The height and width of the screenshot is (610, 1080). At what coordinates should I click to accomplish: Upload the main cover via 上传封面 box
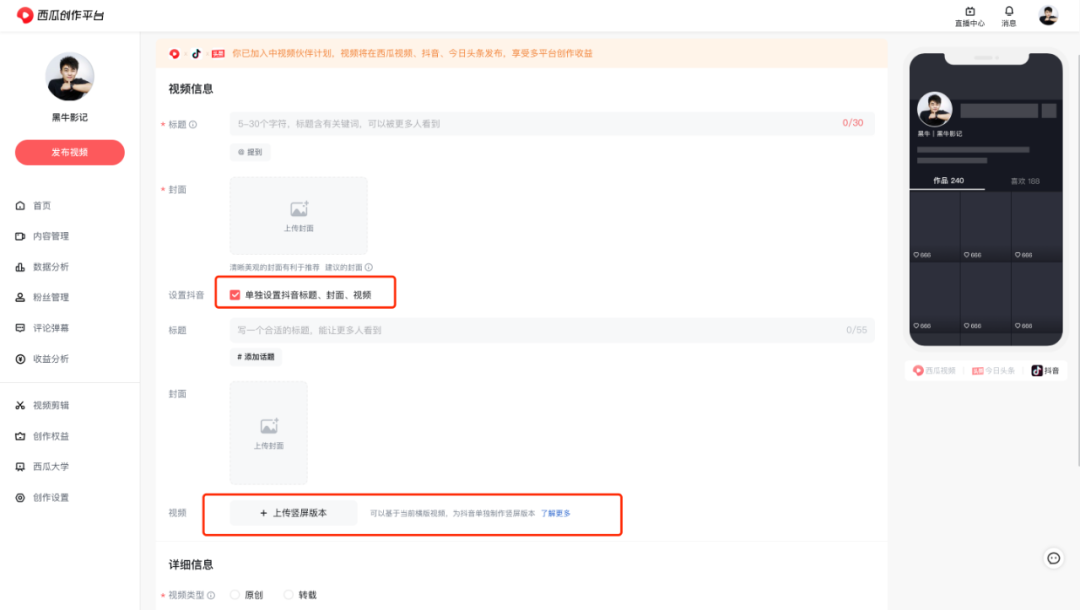tap(298, 215)
